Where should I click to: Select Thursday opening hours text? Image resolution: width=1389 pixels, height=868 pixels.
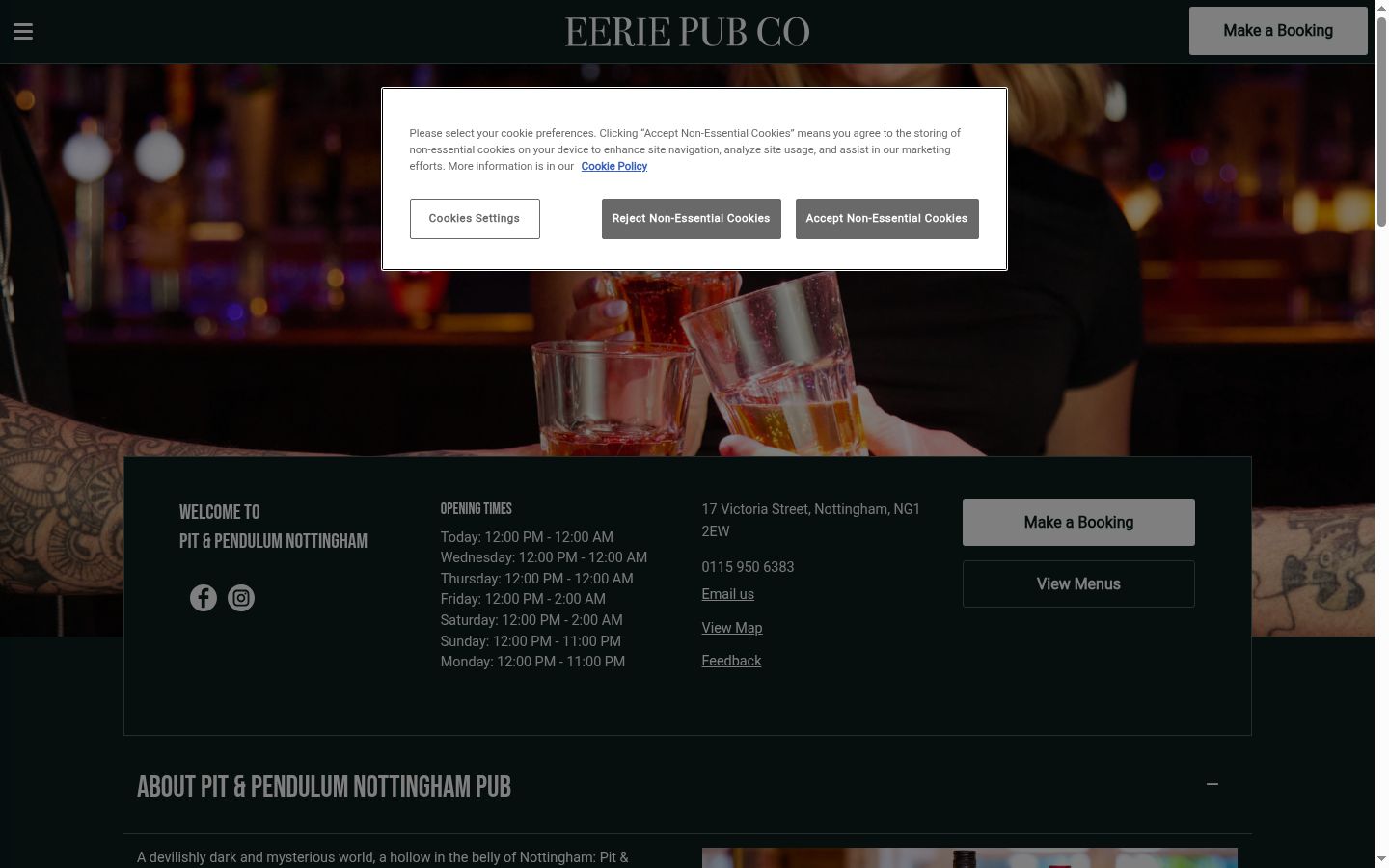click(537, 579)
